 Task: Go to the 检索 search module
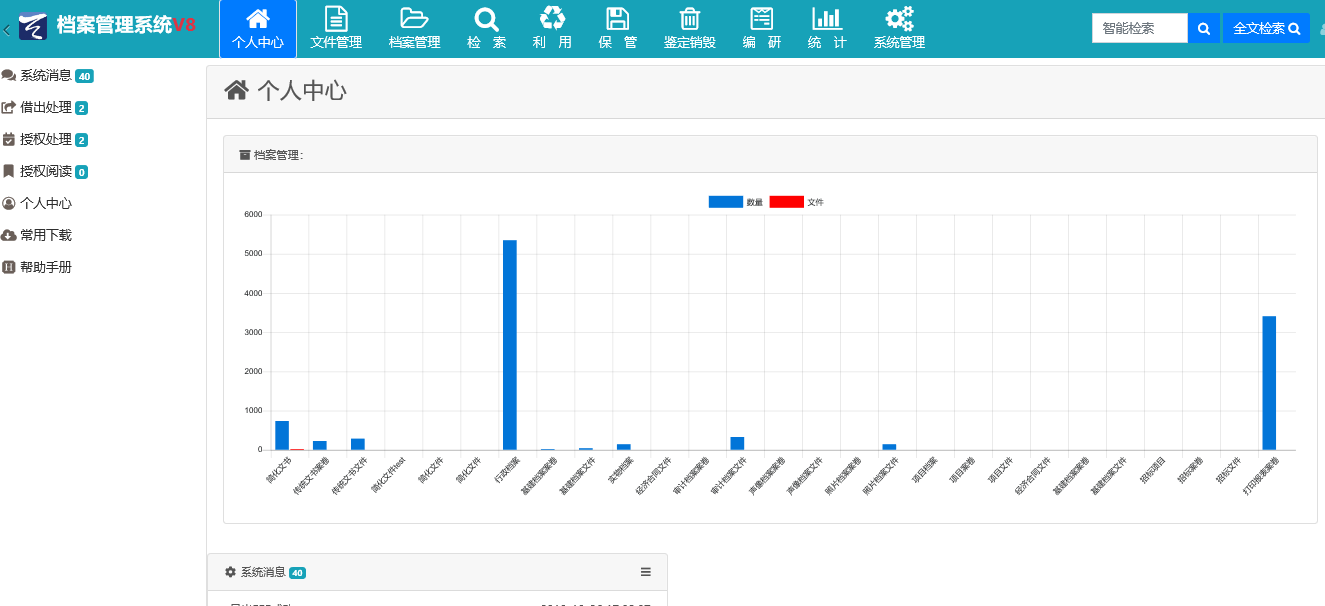(x=486, y=29)
